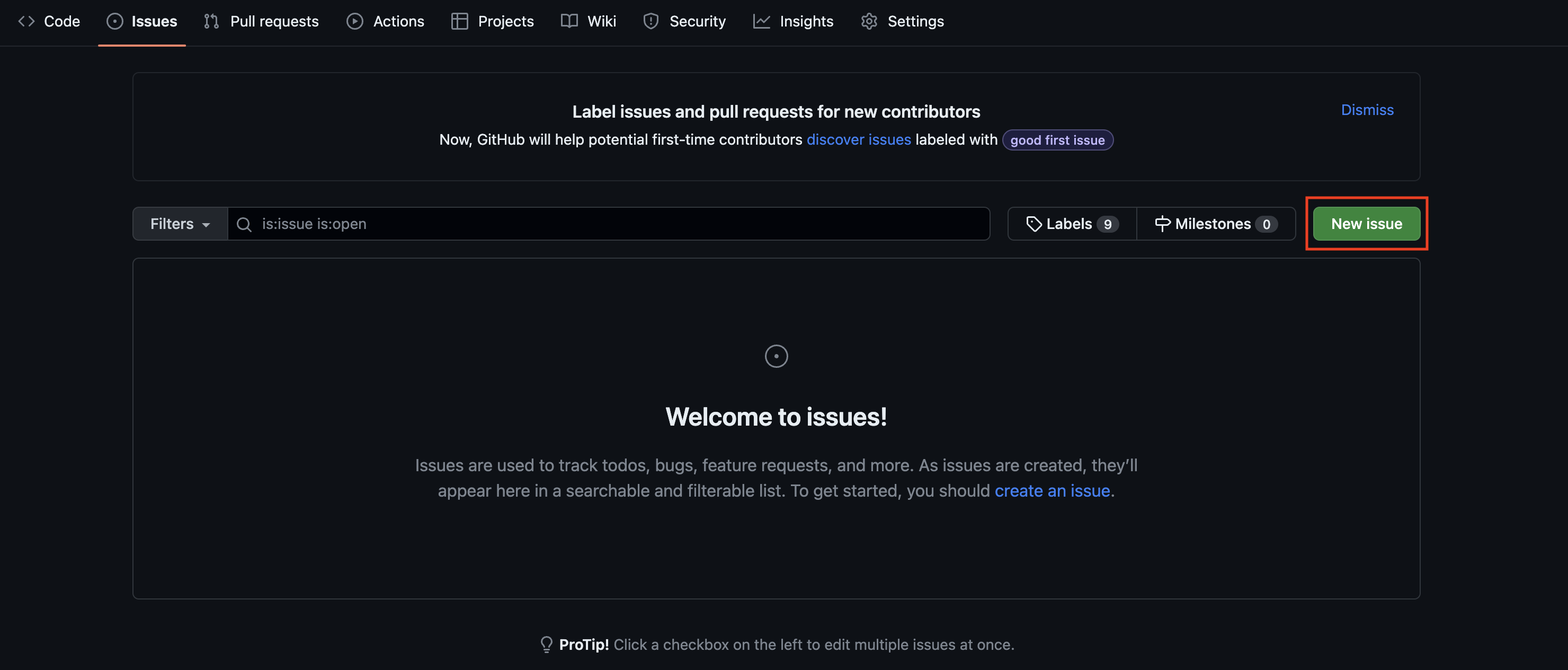The image size is (1568, 670).
Task: View the Insights tab
Action: 793,21
